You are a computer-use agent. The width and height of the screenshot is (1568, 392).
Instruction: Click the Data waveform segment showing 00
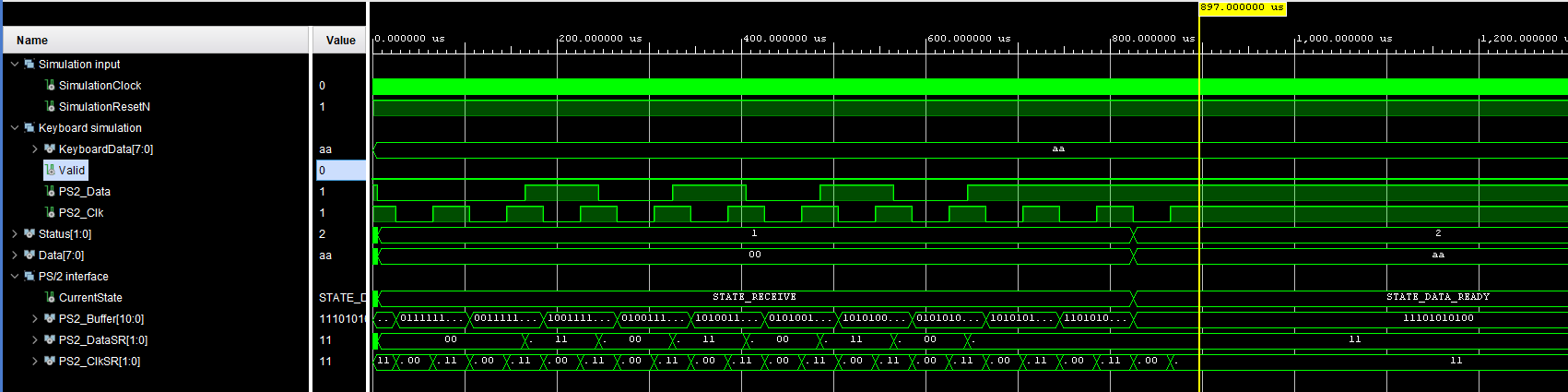(755, 255)
